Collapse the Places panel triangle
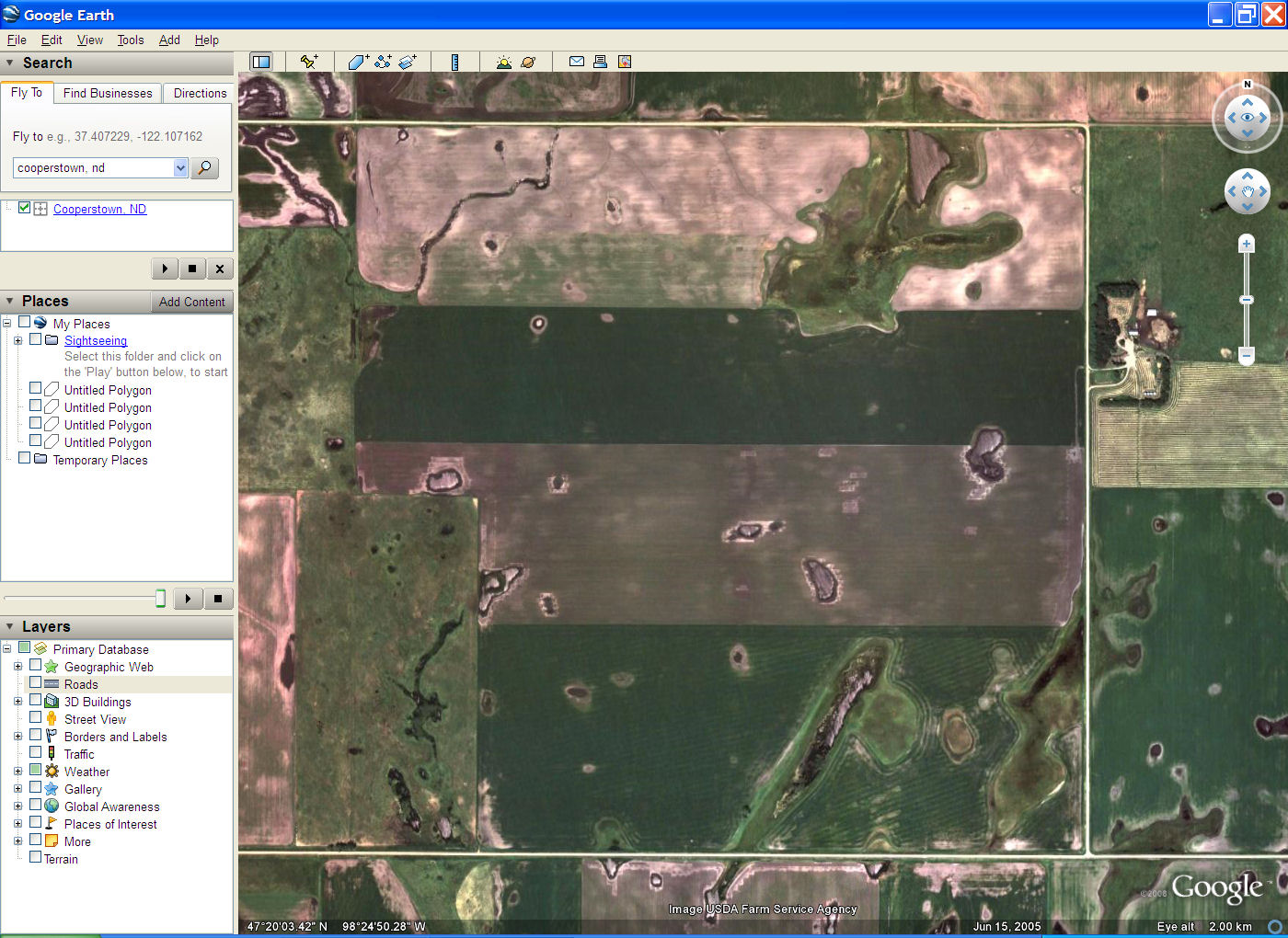This screenshot has width=1288, height=938. [x=9, y=301]
